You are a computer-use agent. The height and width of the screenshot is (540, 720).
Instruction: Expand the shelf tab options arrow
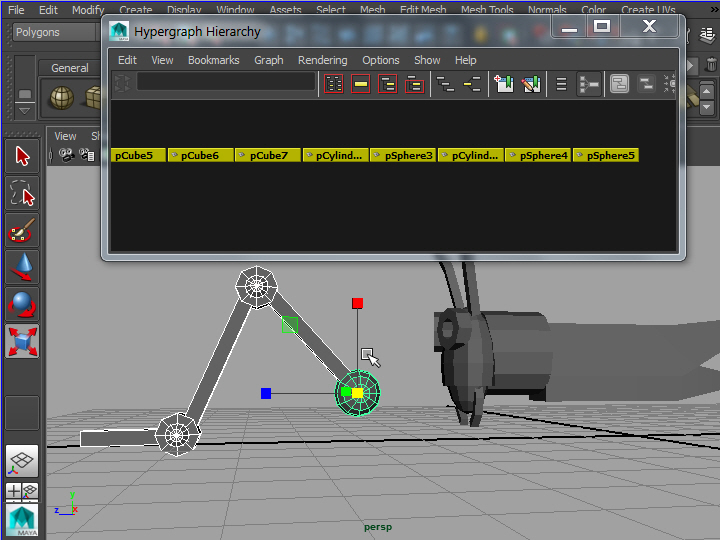point(24,111)
